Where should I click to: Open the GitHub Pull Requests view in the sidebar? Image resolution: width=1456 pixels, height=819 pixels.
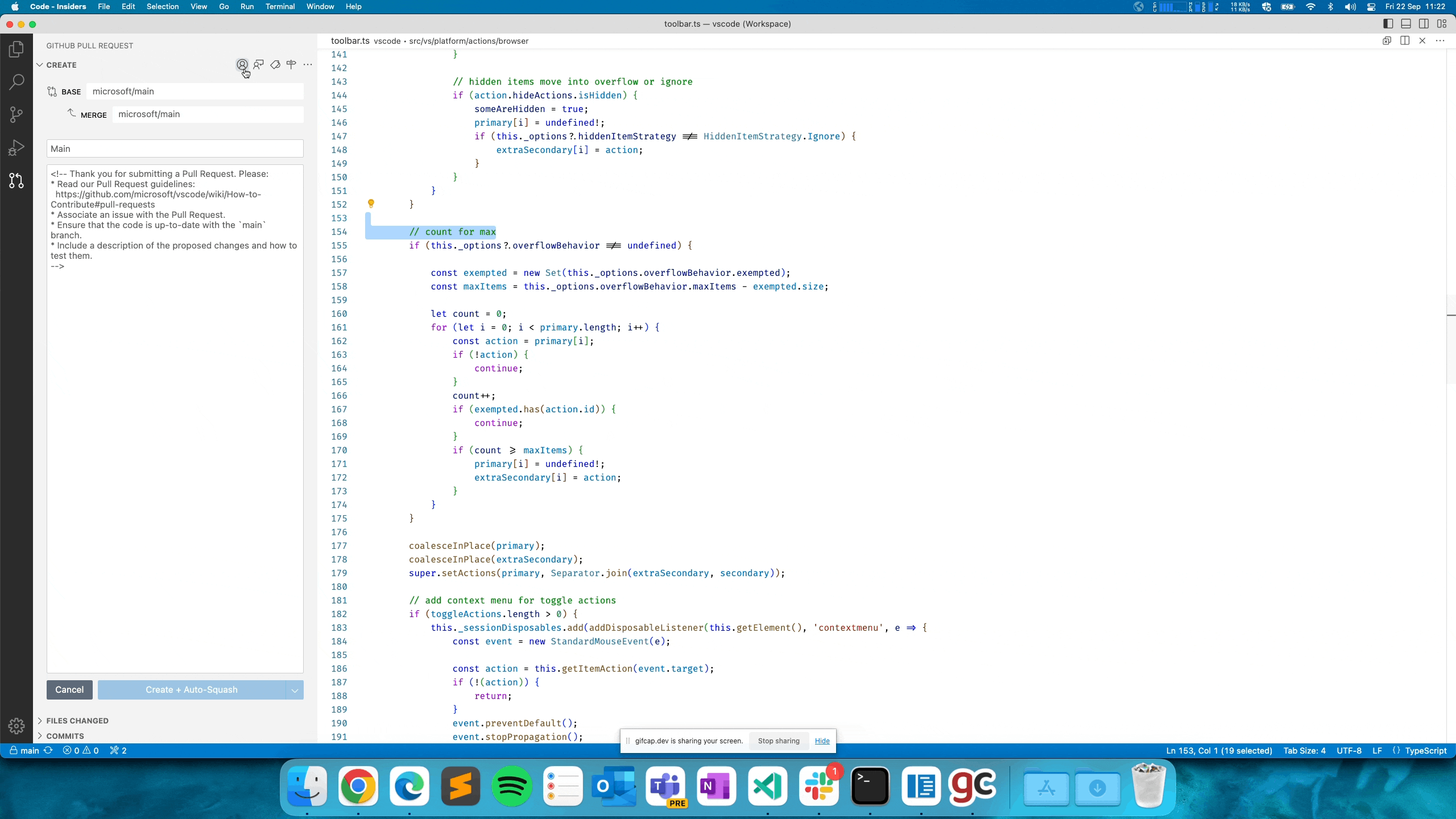pos(16,181)
